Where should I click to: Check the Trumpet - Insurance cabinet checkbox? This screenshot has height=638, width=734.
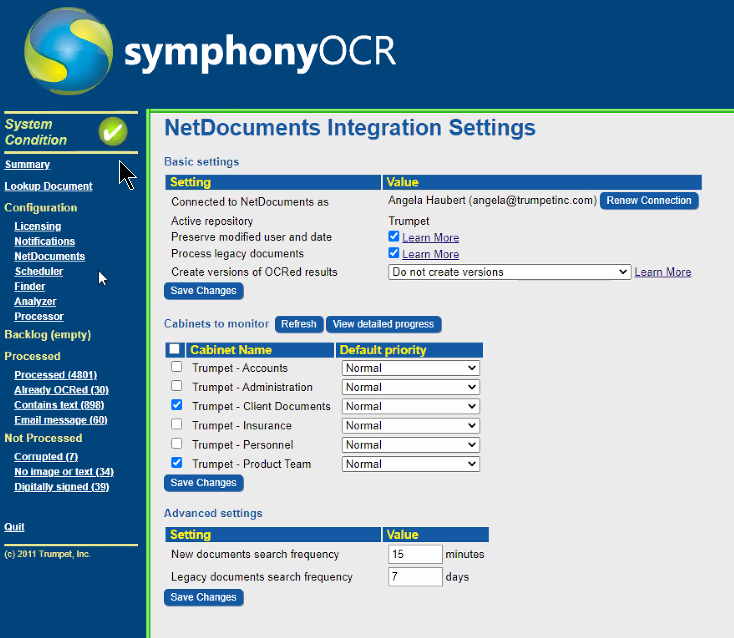176,424
